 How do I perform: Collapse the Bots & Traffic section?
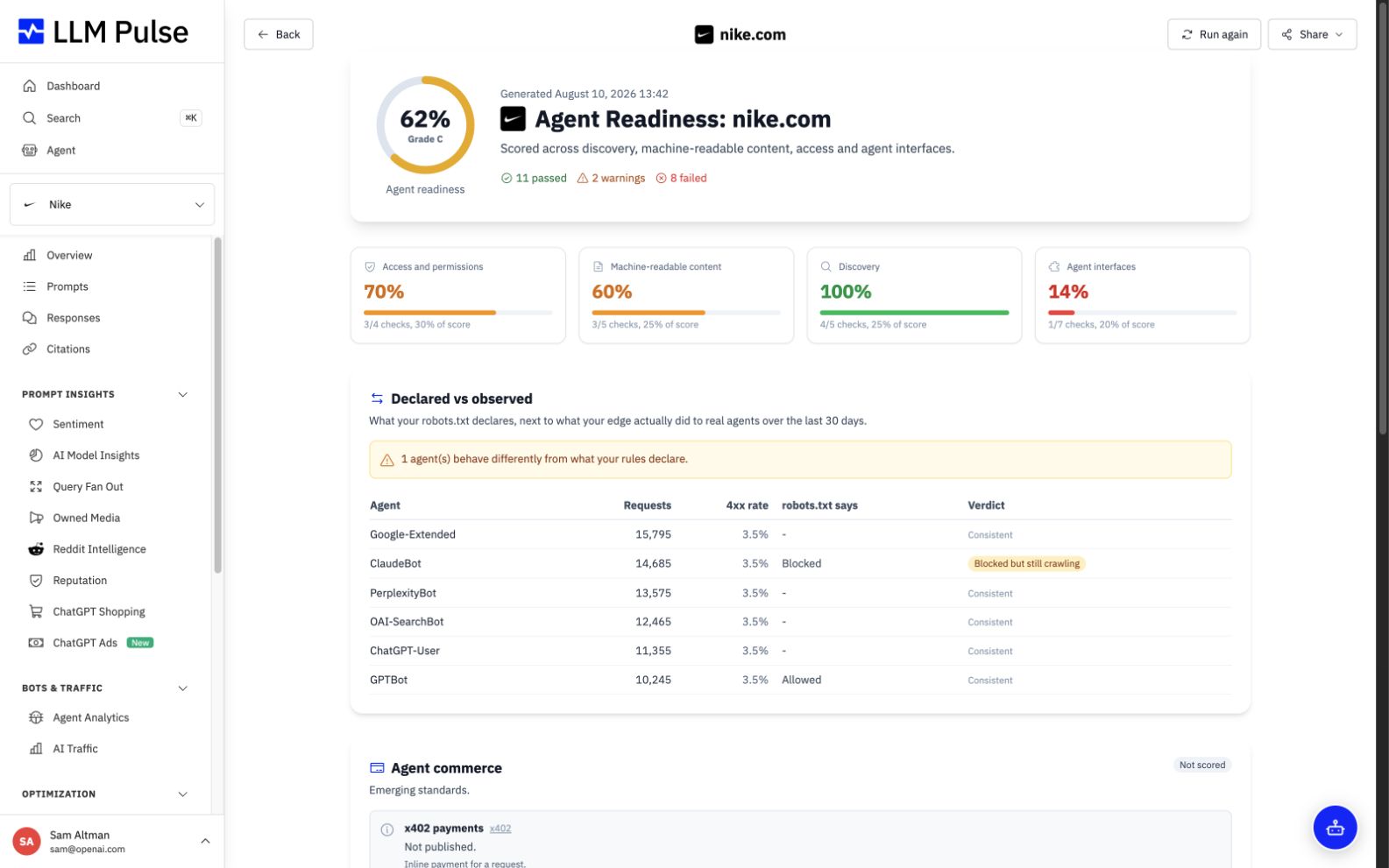183,688
